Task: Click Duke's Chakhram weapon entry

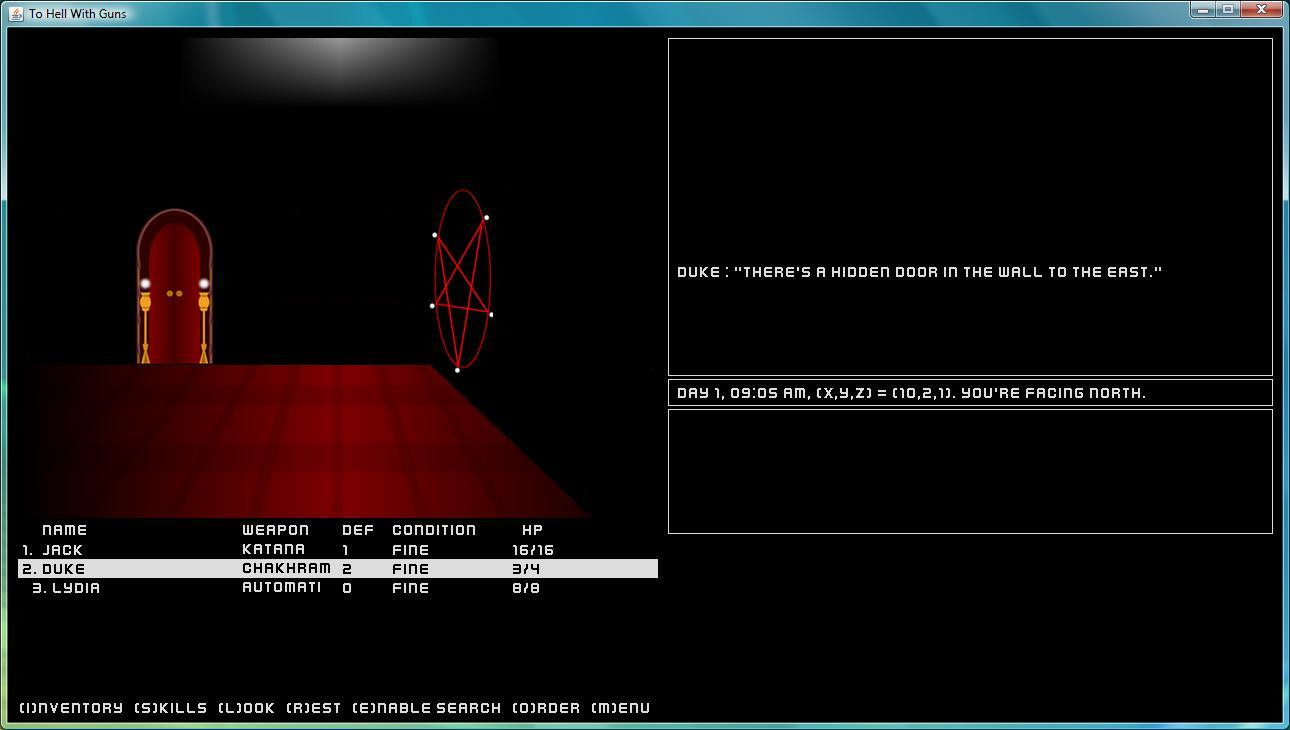Action: click(286, 569)
